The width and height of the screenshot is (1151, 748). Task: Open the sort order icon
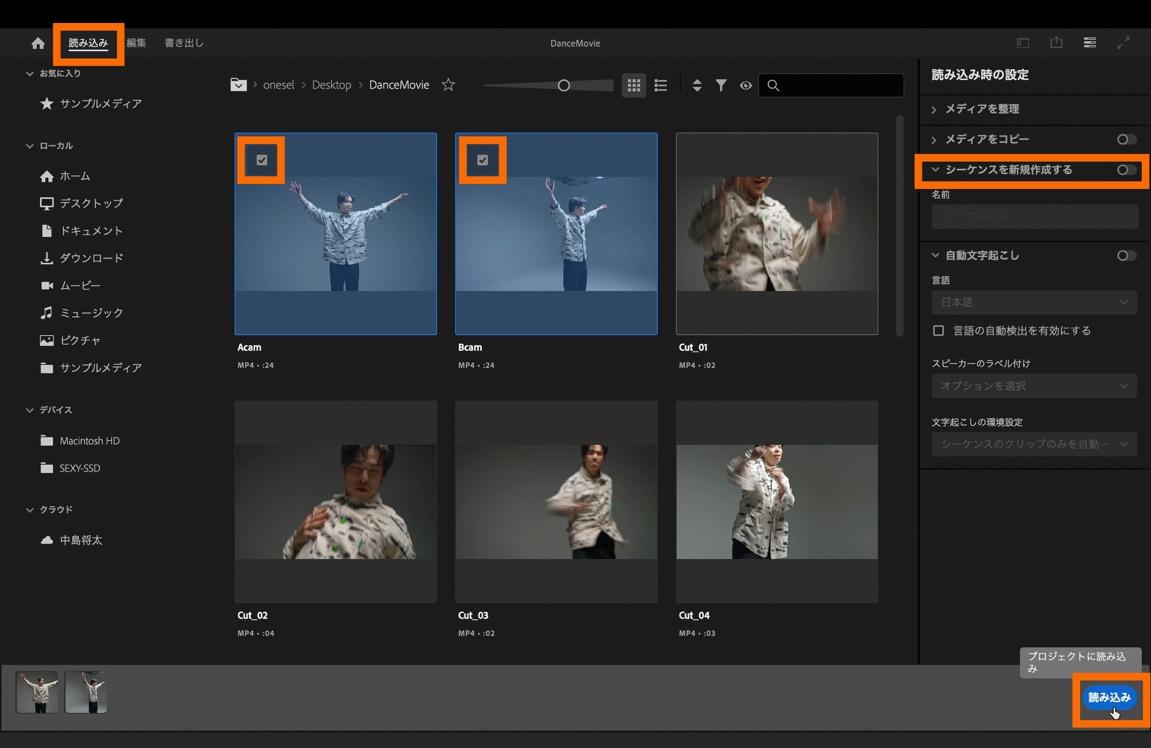(697, 86)
